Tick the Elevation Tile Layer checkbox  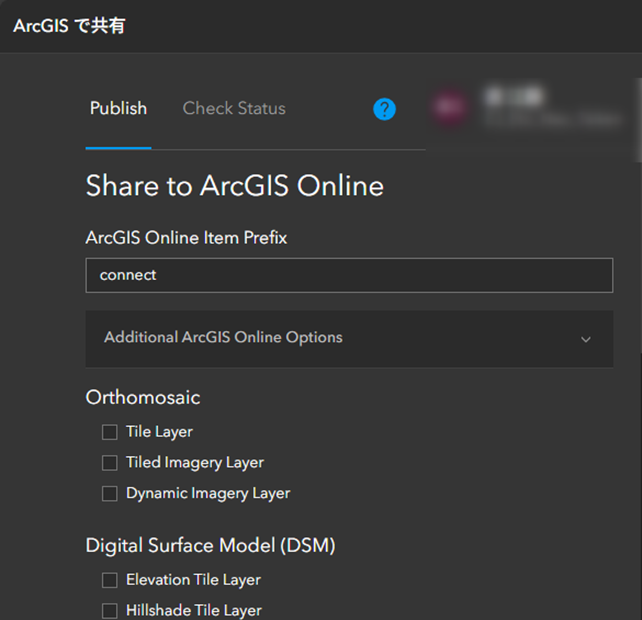110,580
